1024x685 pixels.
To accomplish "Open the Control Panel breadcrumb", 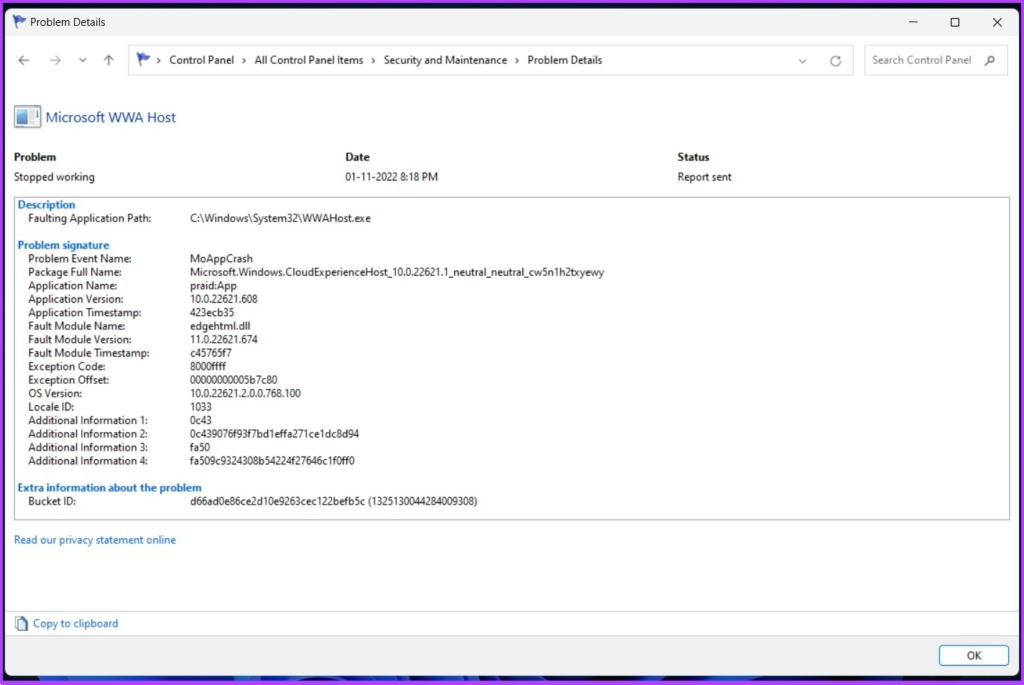I will (x=201, y=60).
